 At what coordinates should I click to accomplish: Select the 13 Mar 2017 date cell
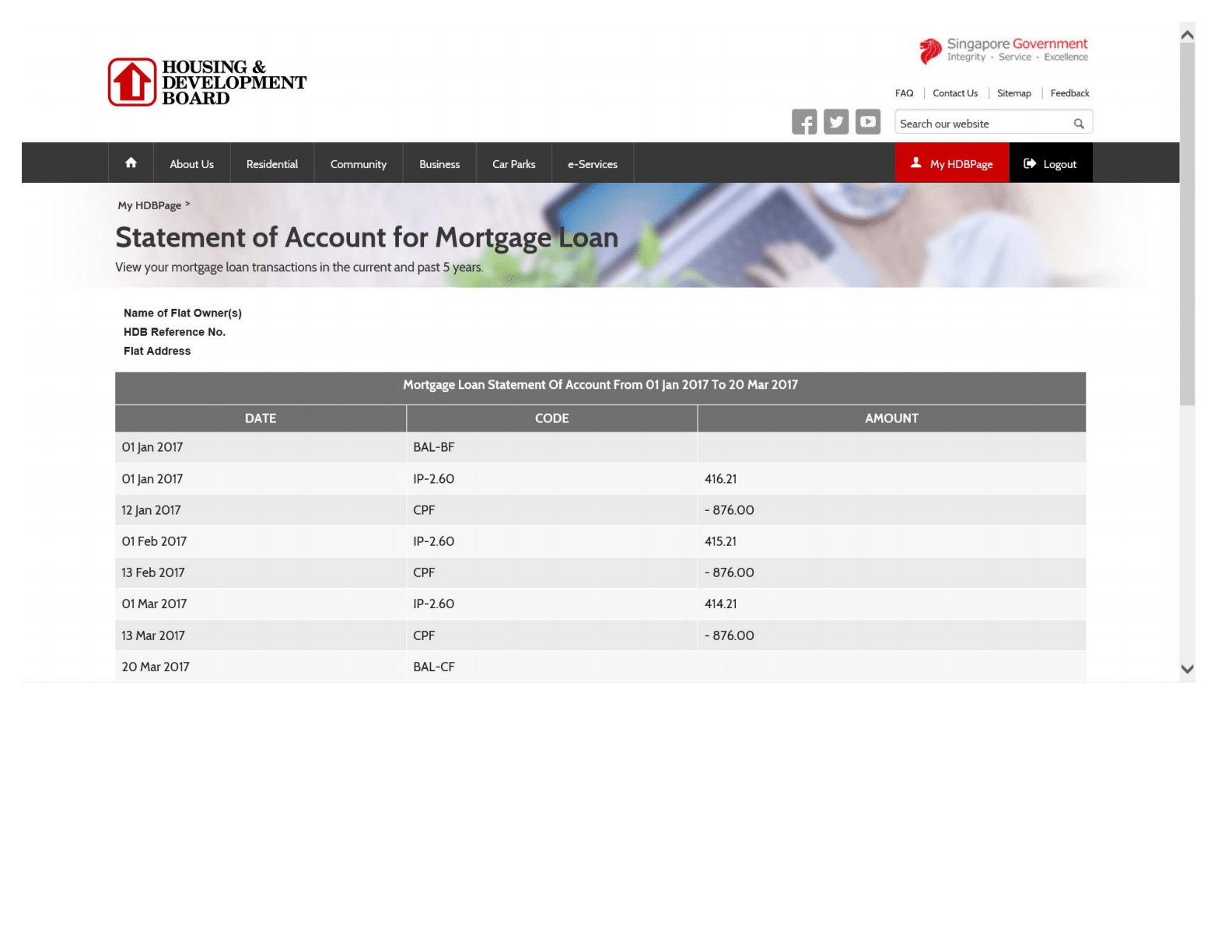[x=261, y=635]
